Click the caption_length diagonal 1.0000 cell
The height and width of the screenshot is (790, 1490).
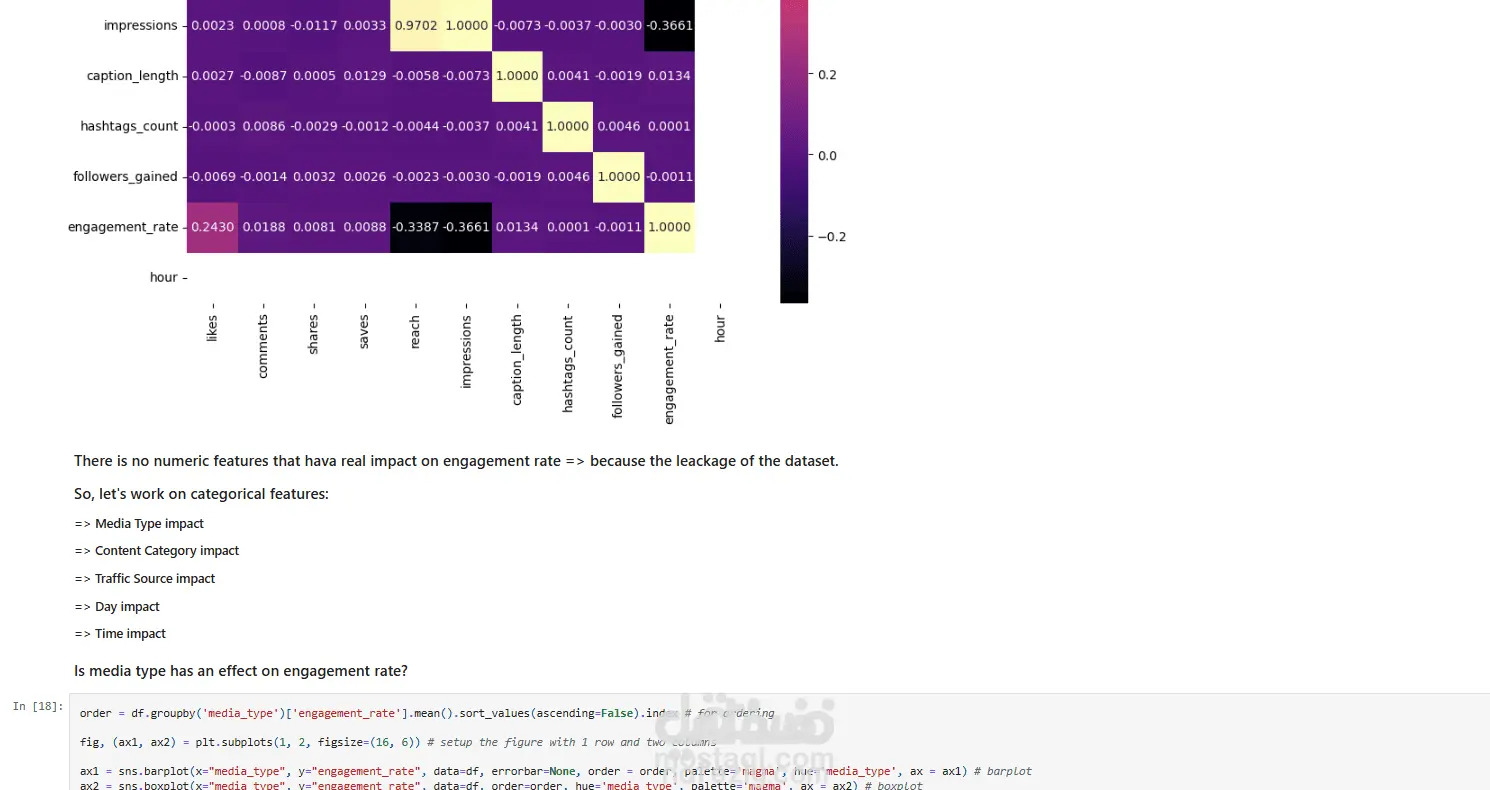tap(517, 76)
